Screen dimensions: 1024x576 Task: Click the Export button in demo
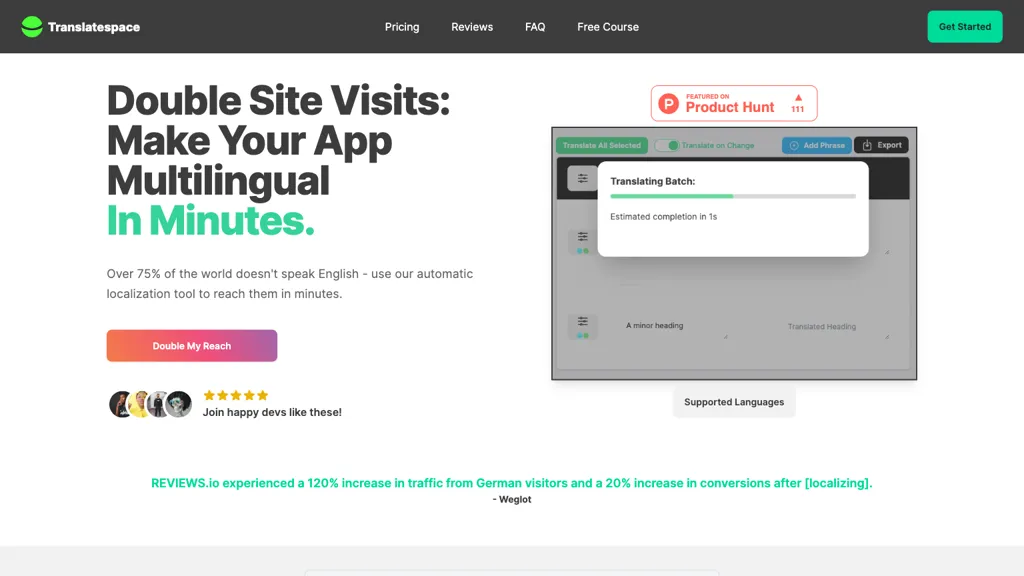pos(881,146)
